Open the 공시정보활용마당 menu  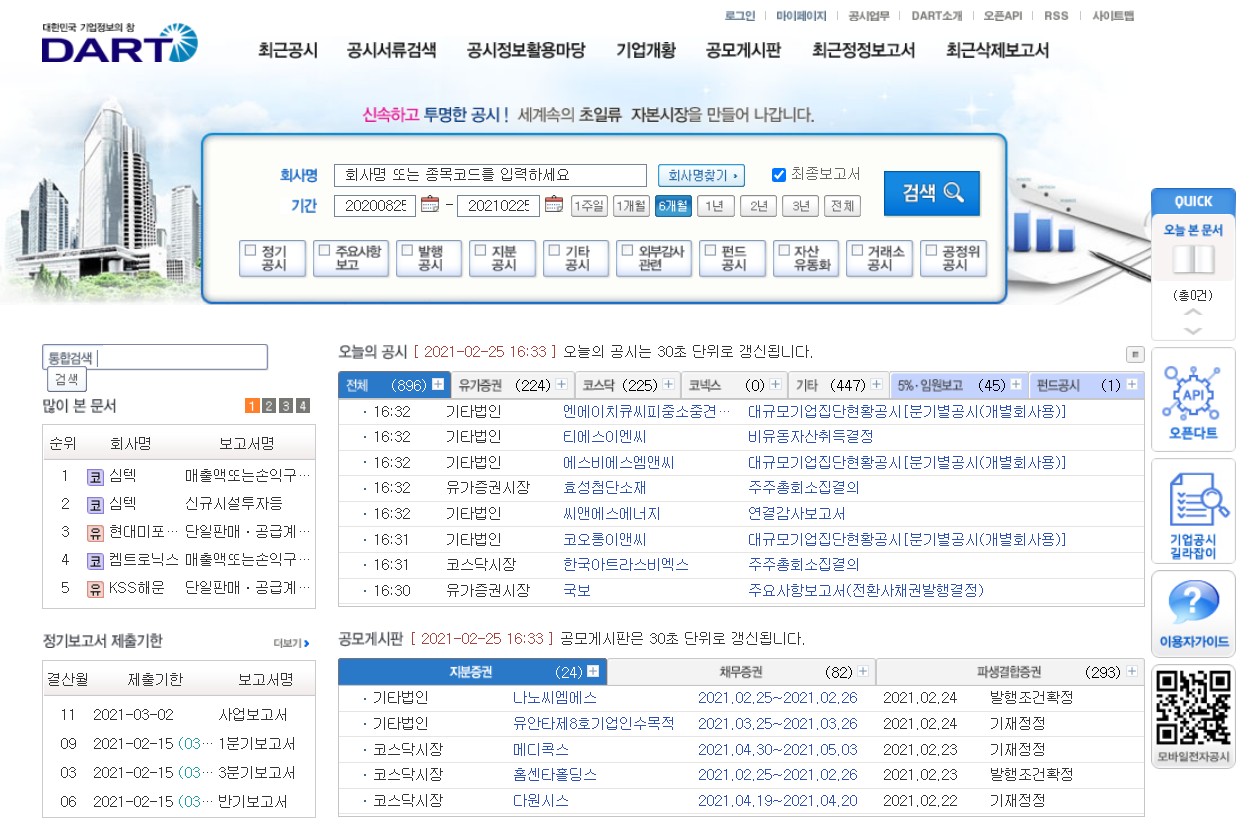(526, 50)
